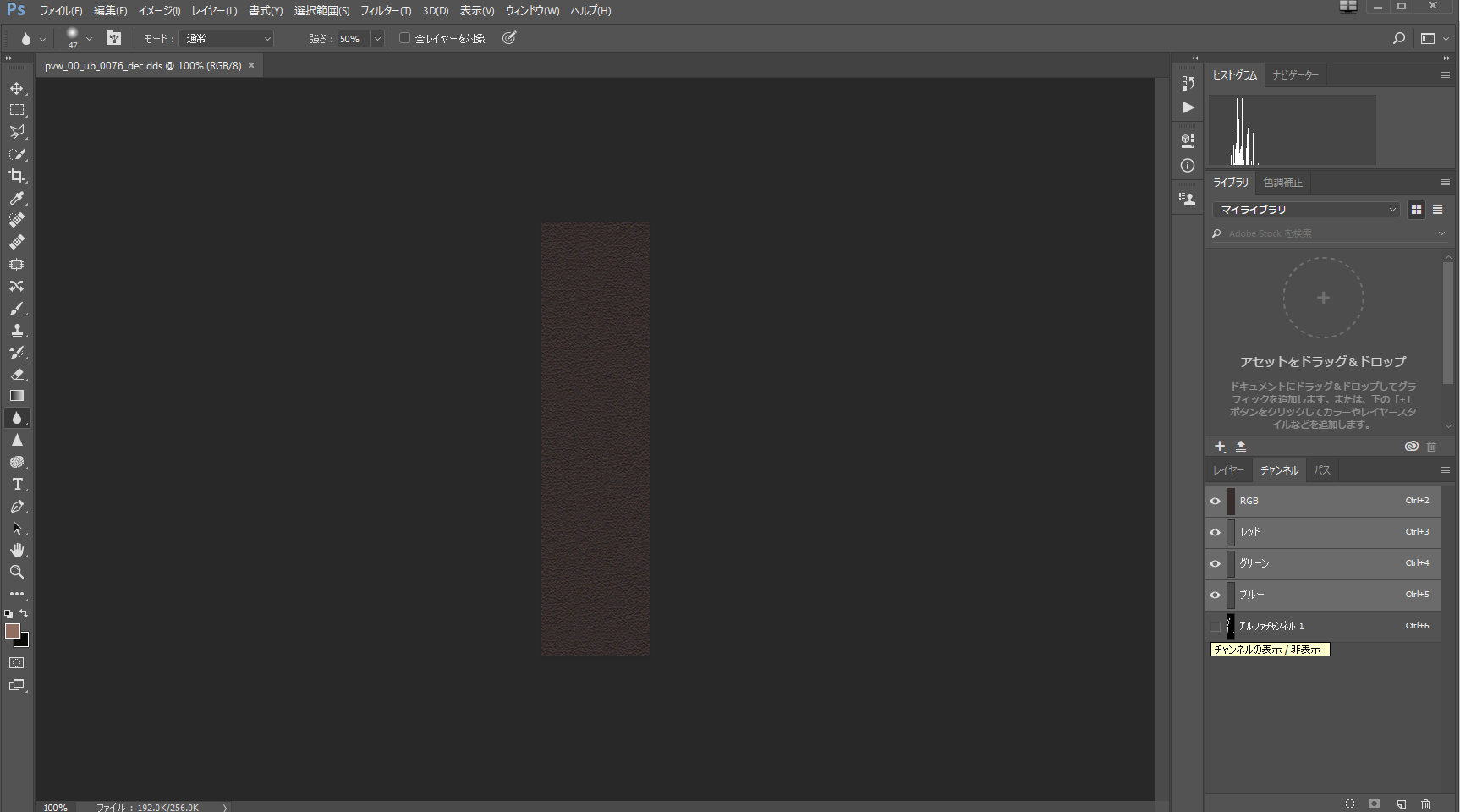Select the Brush tool
Image resolution: width=1460 pixels, height=812 pixels.
point(17,309)
